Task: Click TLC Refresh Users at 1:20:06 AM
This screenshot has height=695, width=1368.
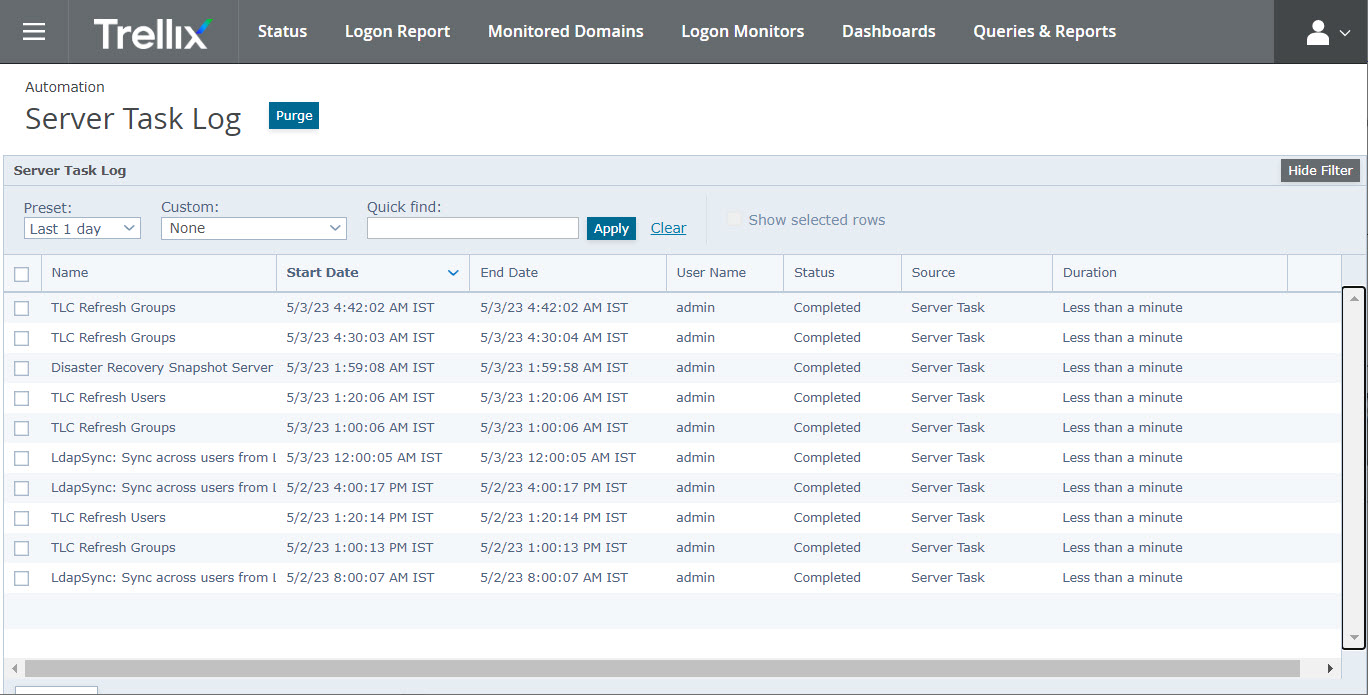Action: pos(108,398)
